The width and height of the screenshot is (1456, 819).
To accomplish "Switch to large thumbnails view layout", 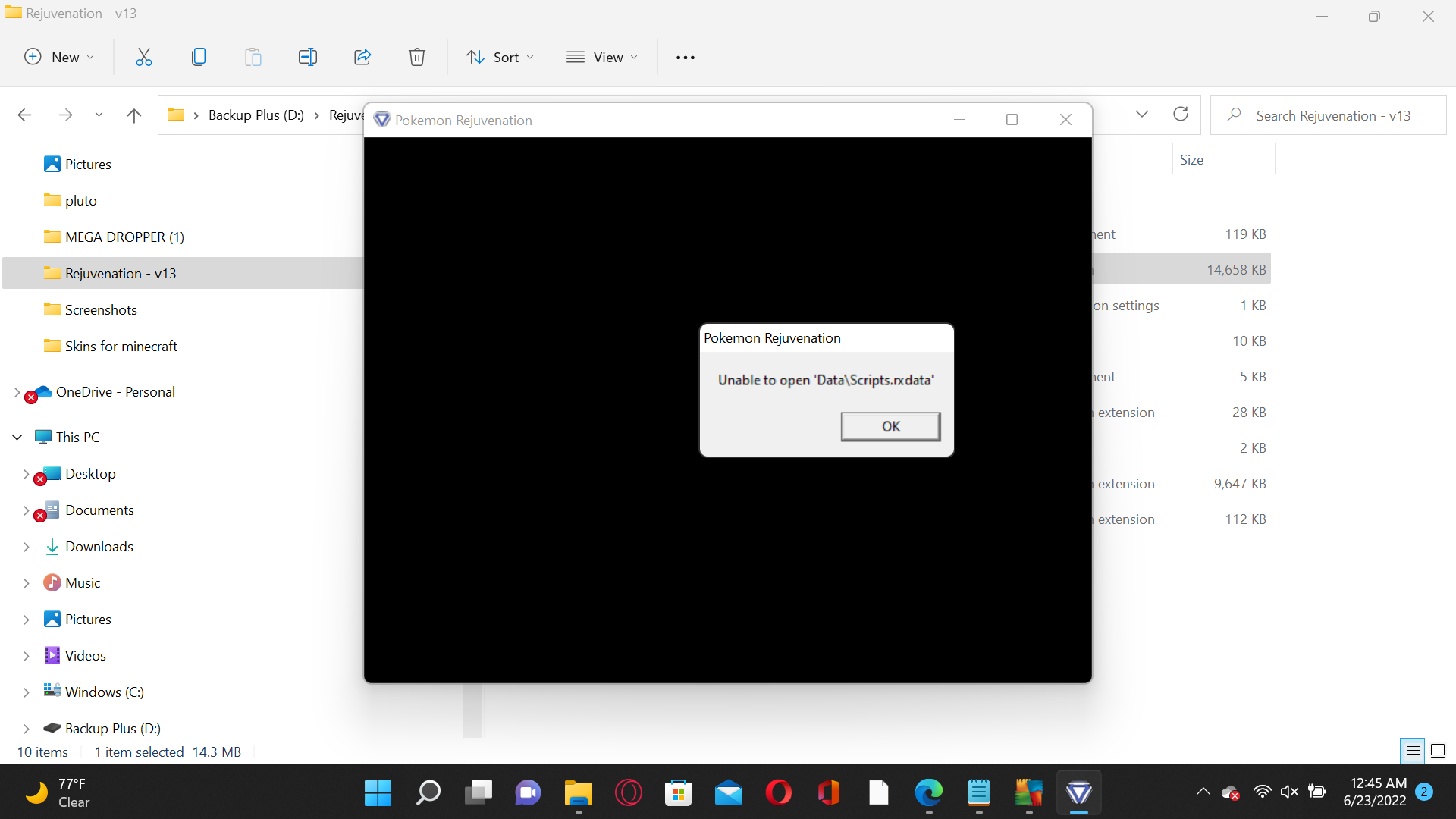I will tap(1438, 752).
